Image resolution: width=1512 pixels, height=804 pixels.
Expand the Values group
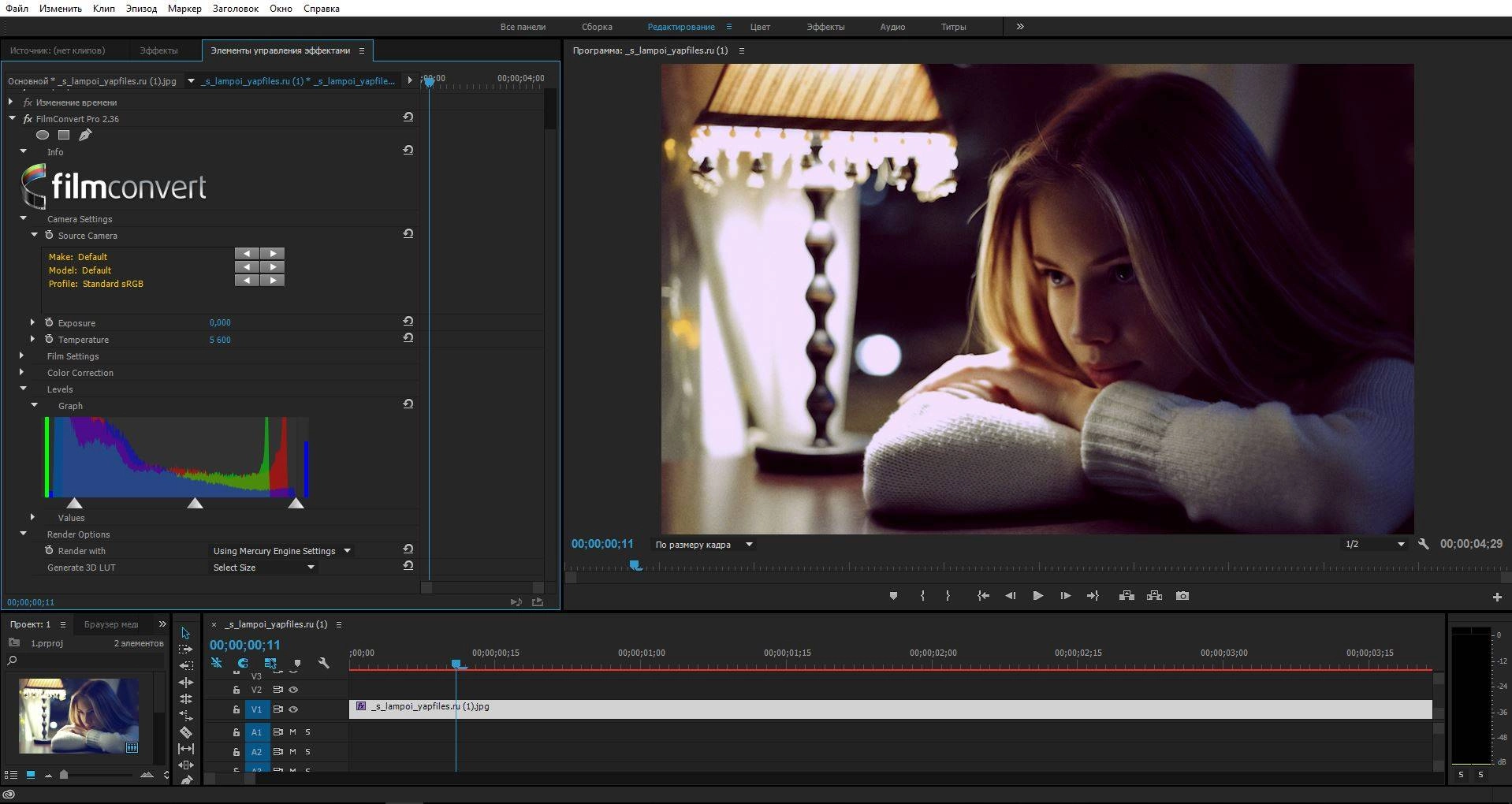tap(32, 517)
